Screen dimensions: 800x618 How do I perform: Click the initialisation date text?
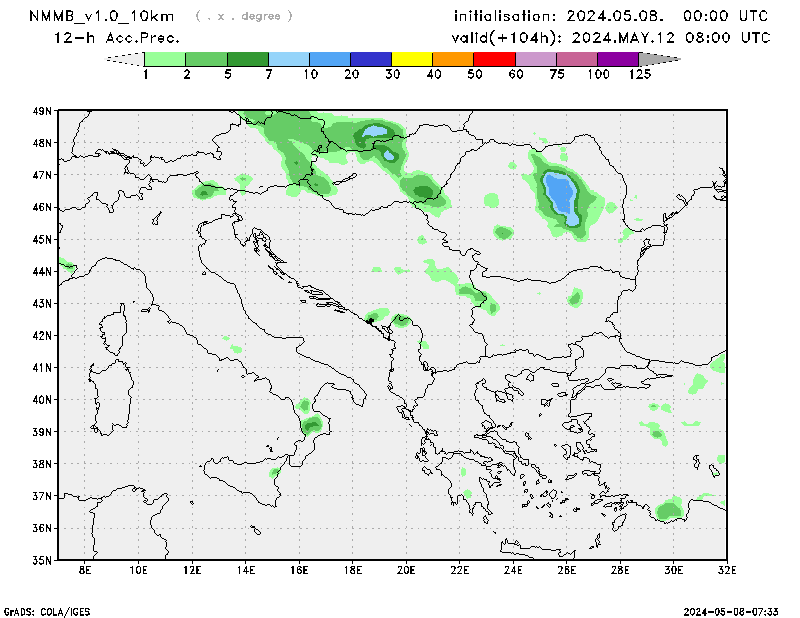pos(611,16)
